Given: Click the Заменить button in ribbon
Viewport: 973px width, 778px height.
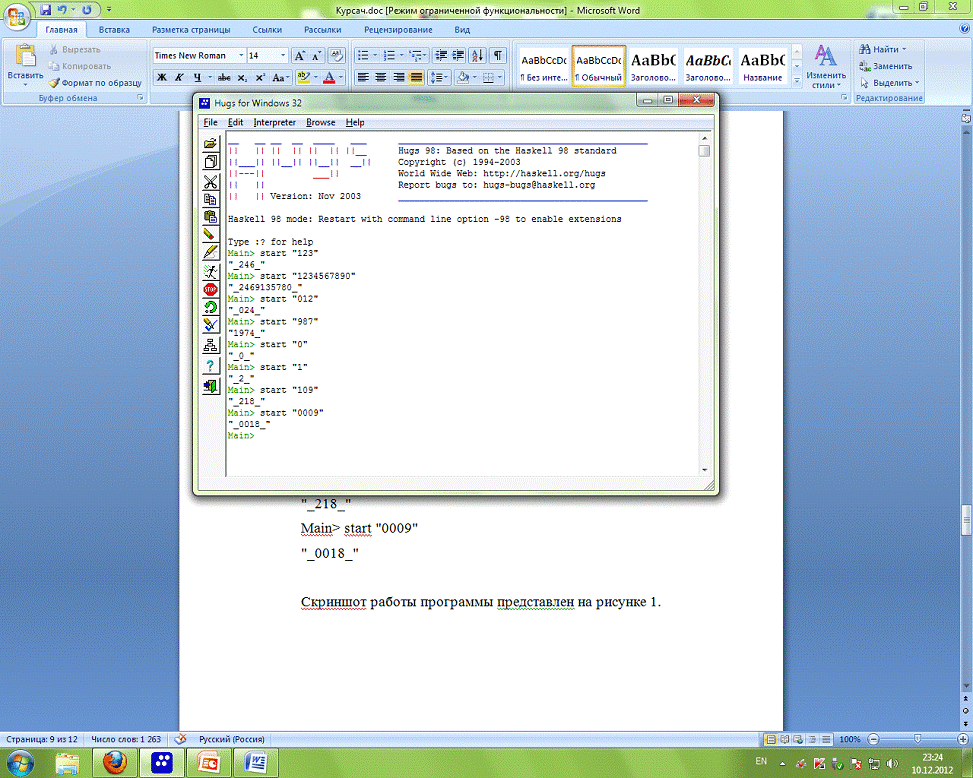Looking at the screenshot, I should click(890, 66).
